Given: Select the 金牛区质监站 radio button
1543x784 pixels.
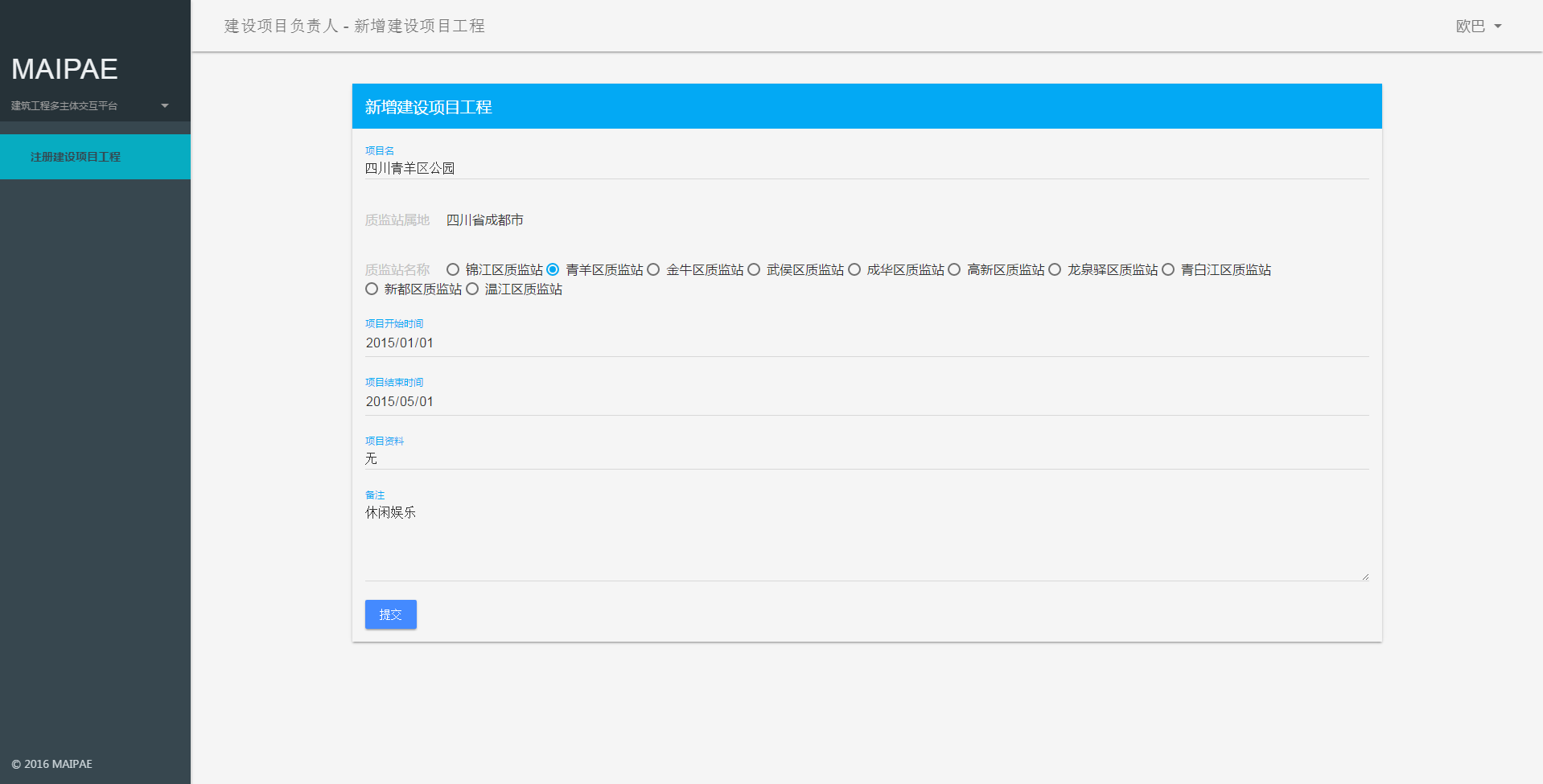Looking at the screenshot, I should point(652,269).
